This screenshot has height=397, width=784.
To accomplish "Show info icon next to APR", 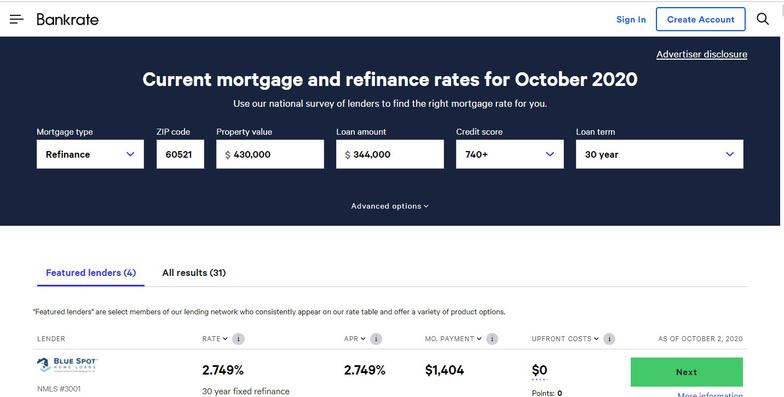I will tap(376, 339).
